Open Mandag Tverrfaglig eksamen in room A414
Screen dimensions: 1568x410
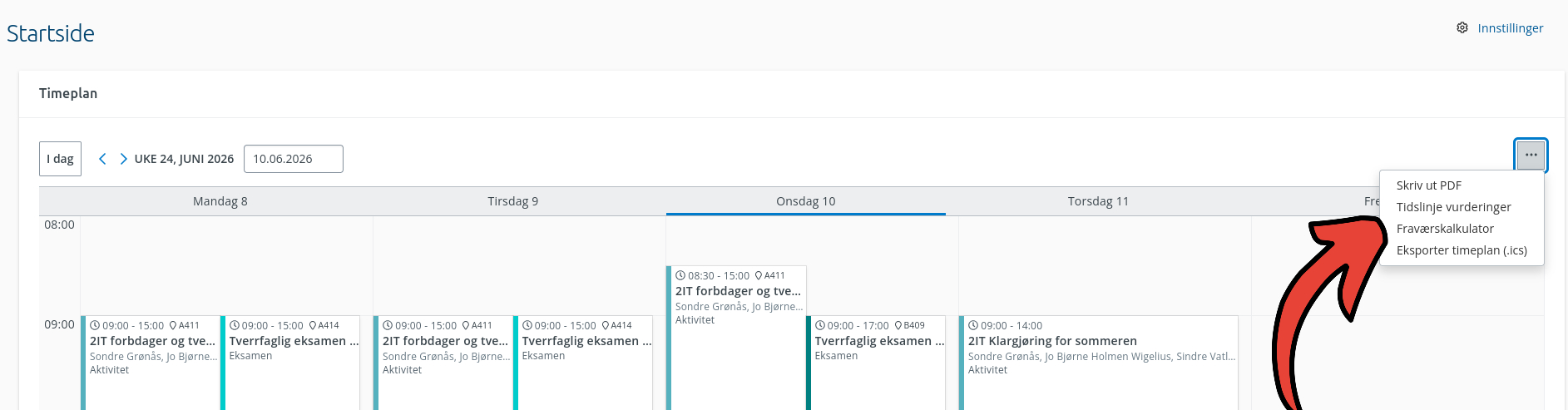point(290,363)
